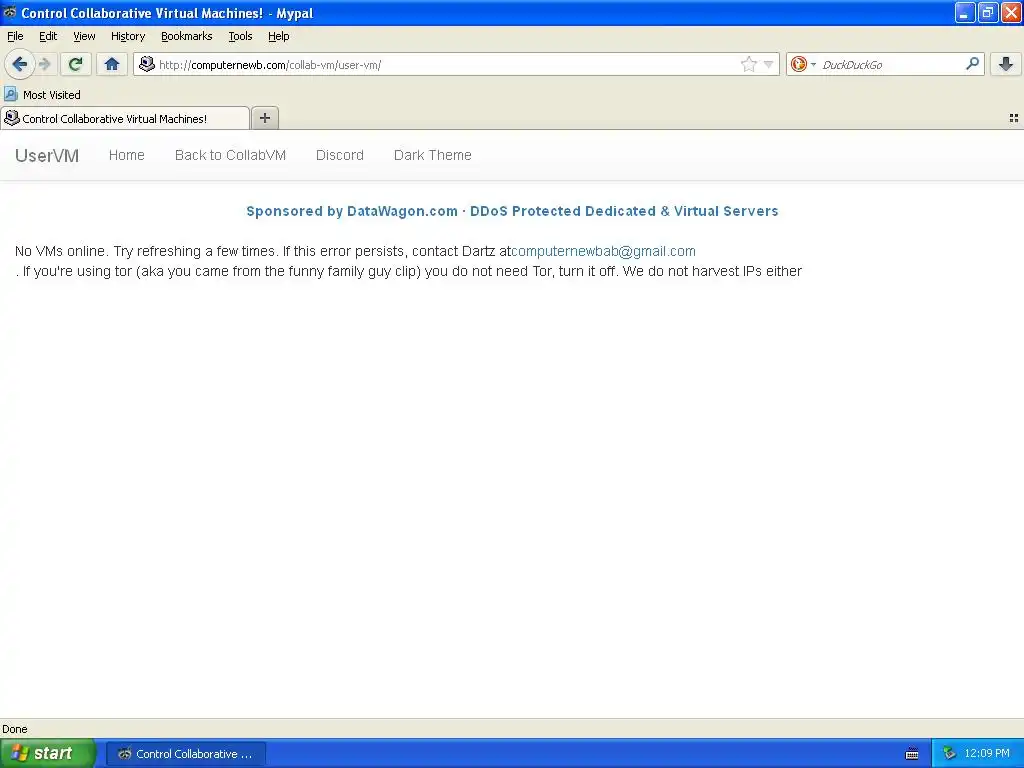Open the DuckDuckGo search engine selector
The height and width of the screenshot is (768, 1024).
803,64
